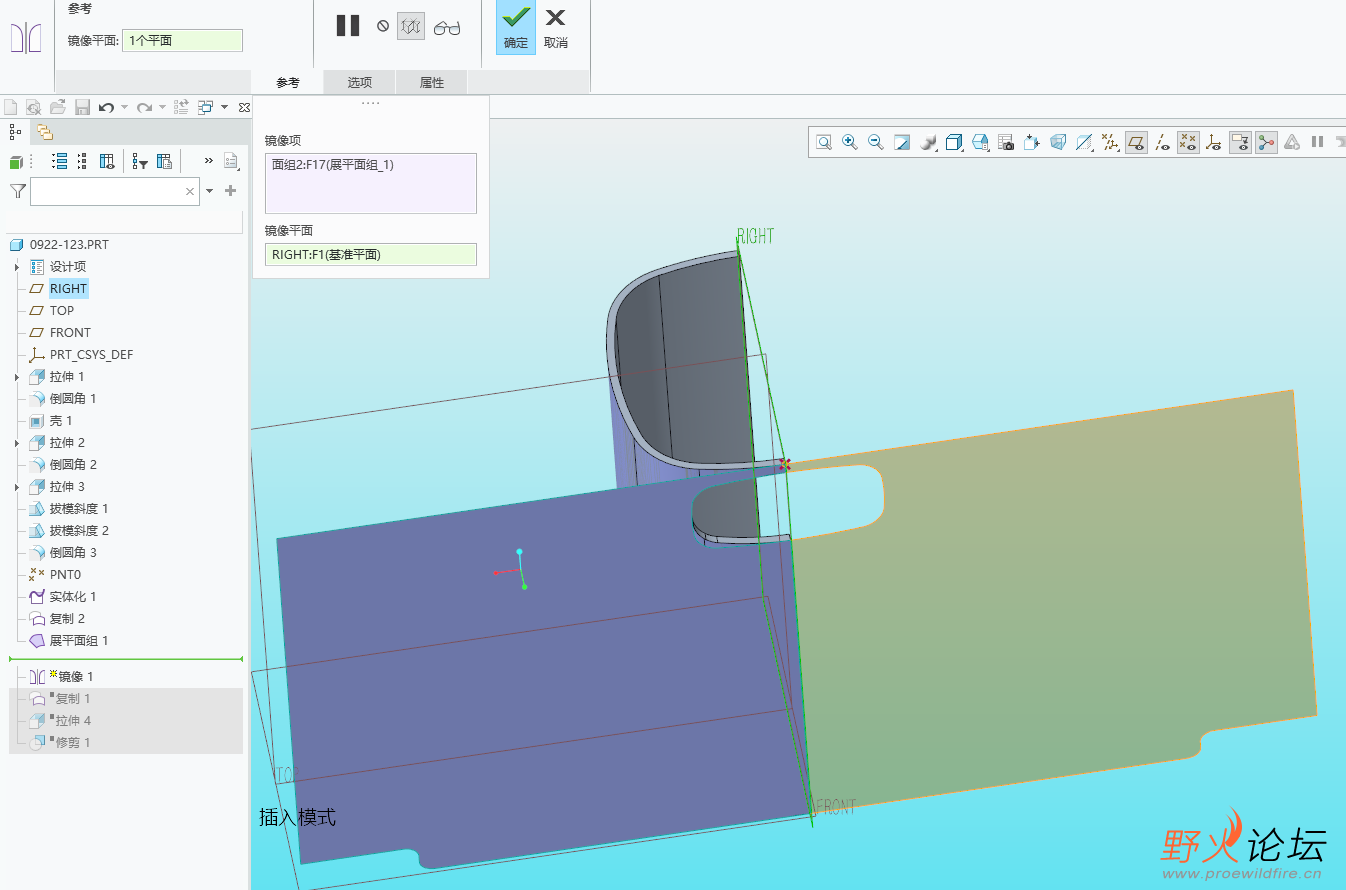Select 拔模斜度 1 in the tree
The image size is (1346, 890).
[78, 509]
